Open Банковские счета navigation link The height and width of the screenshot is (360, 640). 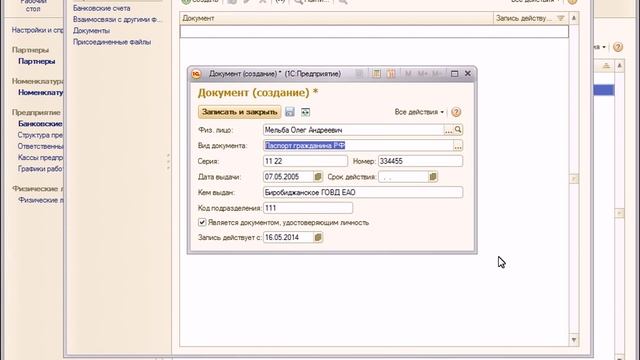(x=102, y=8)
